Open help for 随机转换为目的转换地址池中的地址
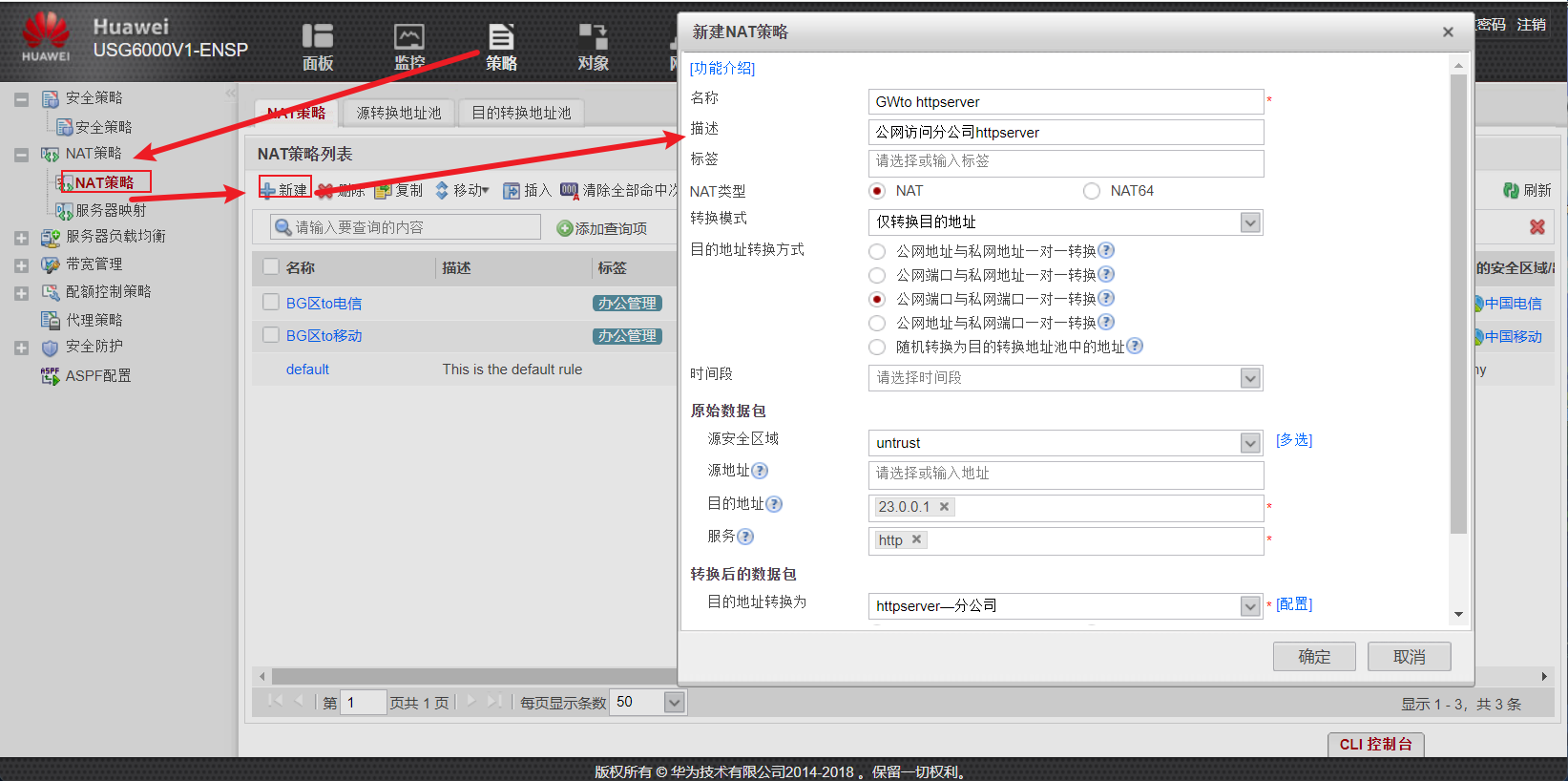1568x781 pixels. (1135, 346)
